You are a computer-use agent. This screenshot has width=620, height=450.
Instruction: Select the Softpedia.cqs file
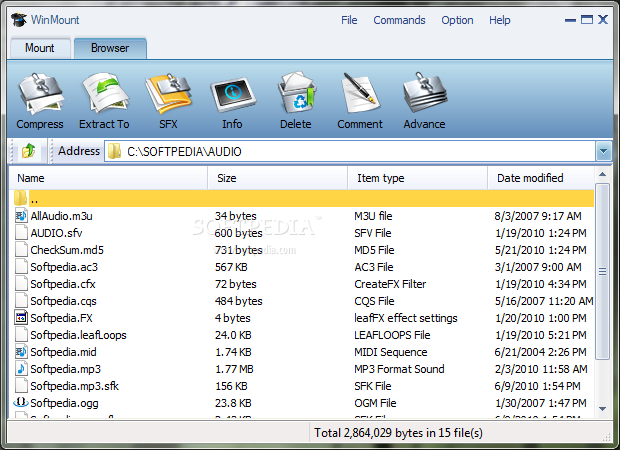point(63,301)
